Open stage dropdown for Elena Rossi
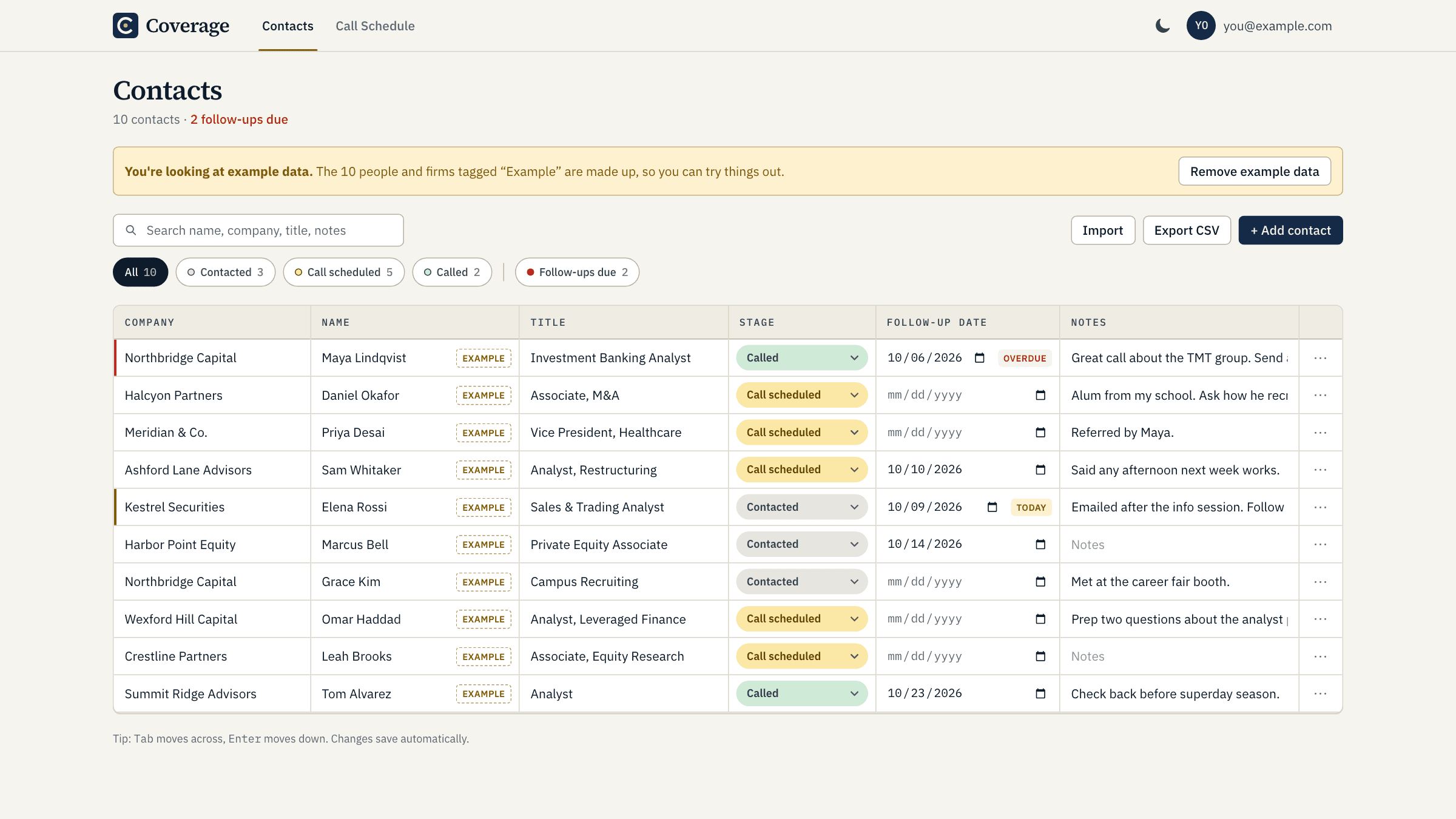This screenshot has height=819, width=1456. tap(801, 507)
